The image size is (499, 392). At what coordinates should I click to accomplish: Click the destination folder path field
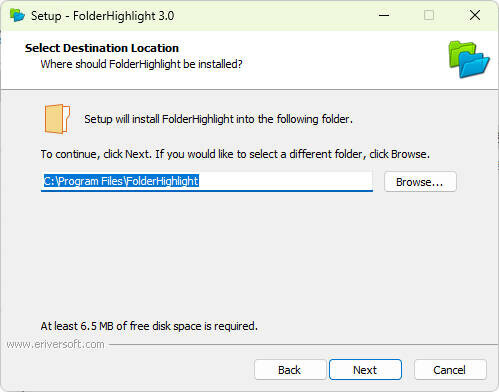pyautogui.click(x=207, y=181)
